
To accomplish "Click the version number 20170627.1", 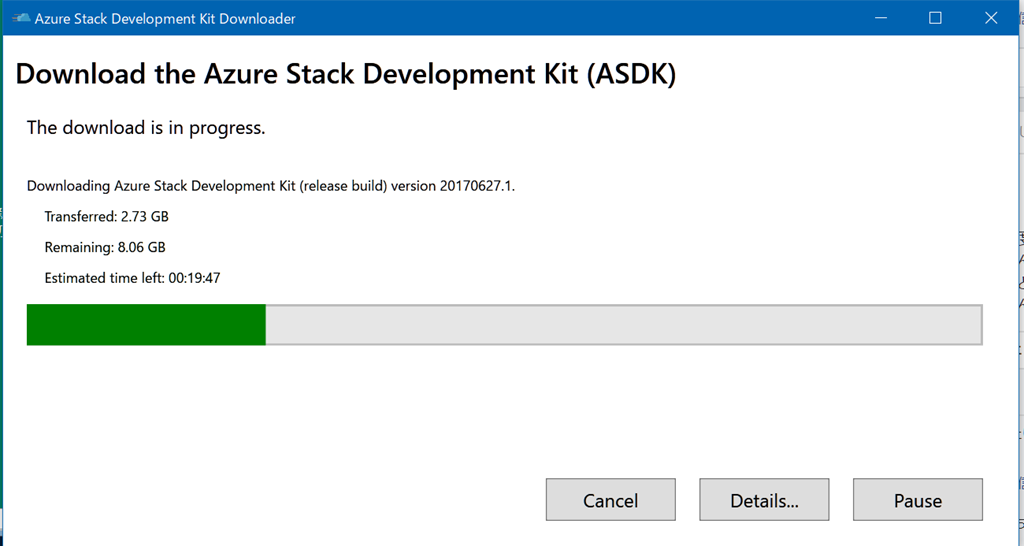I will (476, 185).
